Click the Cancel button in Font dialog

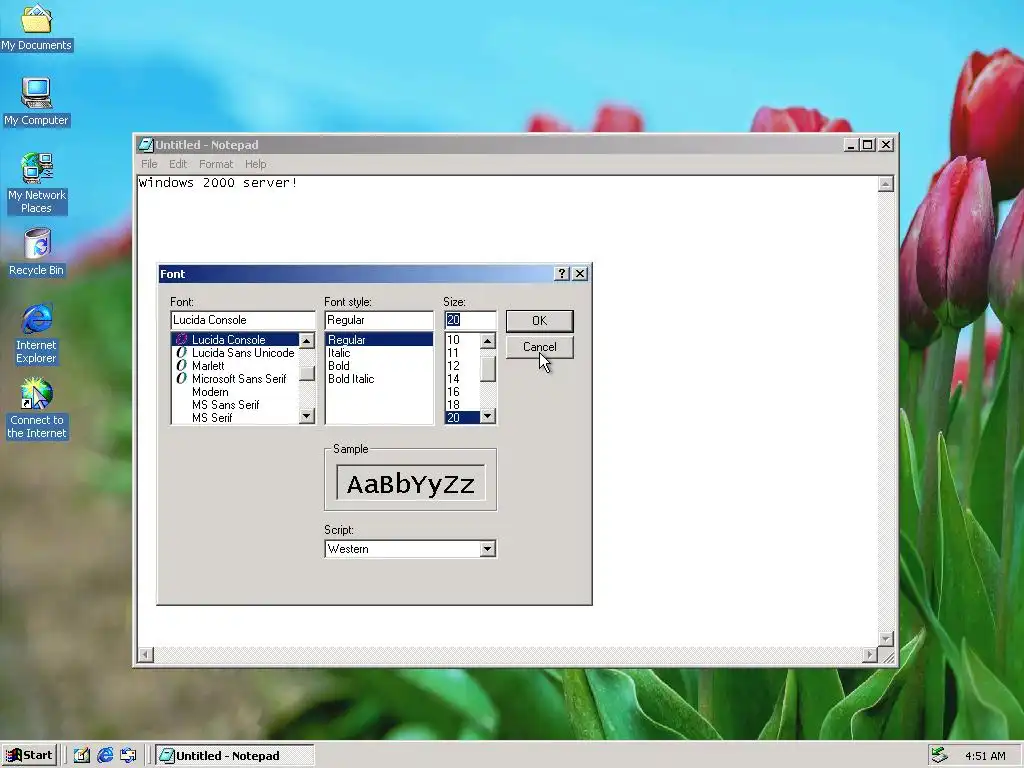click(x=539, y=347)
